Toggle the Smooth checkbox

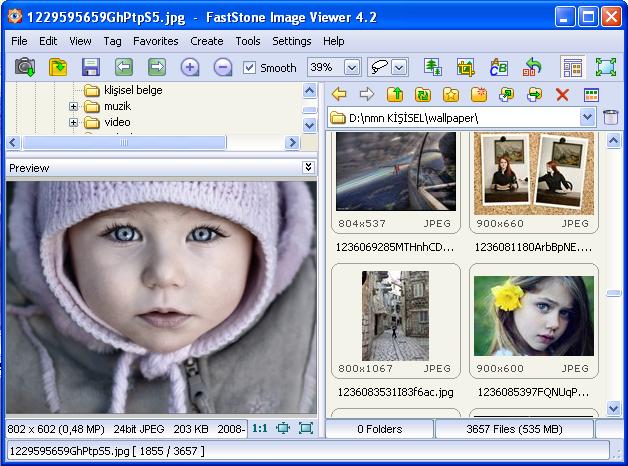[250, 67]
